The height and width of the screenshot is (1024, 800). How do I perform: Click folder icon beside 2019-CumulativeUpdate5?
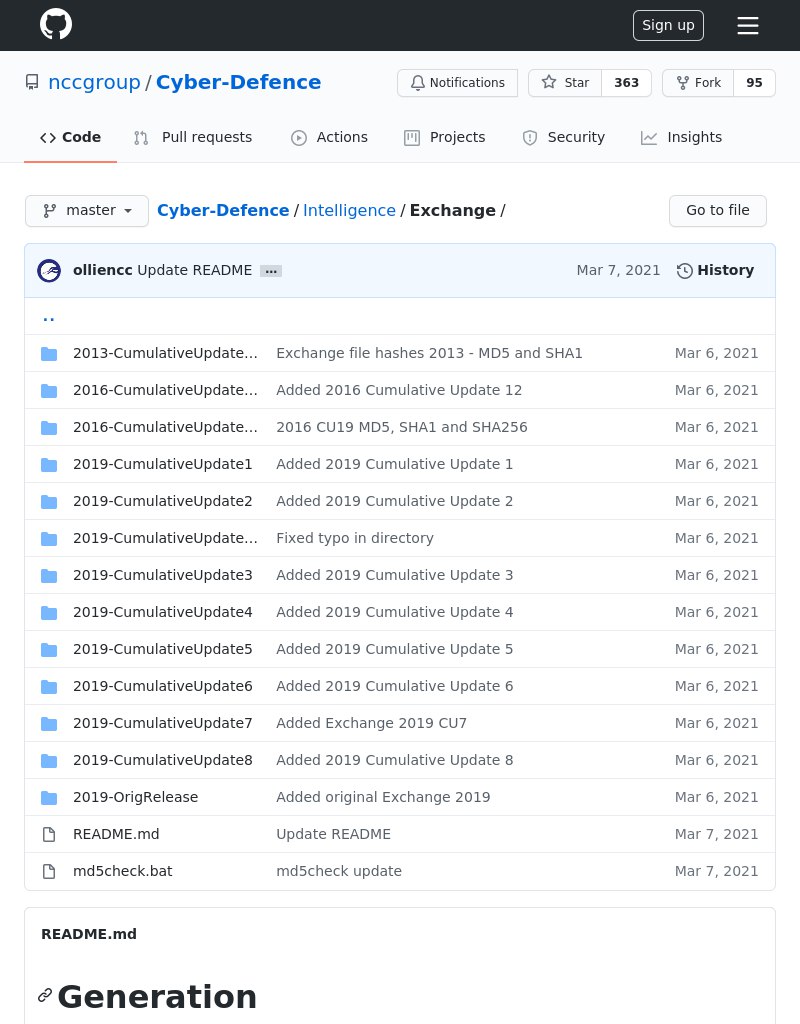point(49,650)
